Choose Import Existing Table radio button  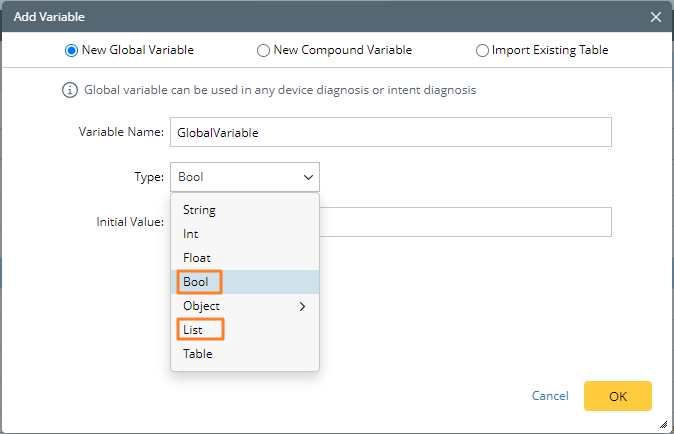(x=483, y=50)
